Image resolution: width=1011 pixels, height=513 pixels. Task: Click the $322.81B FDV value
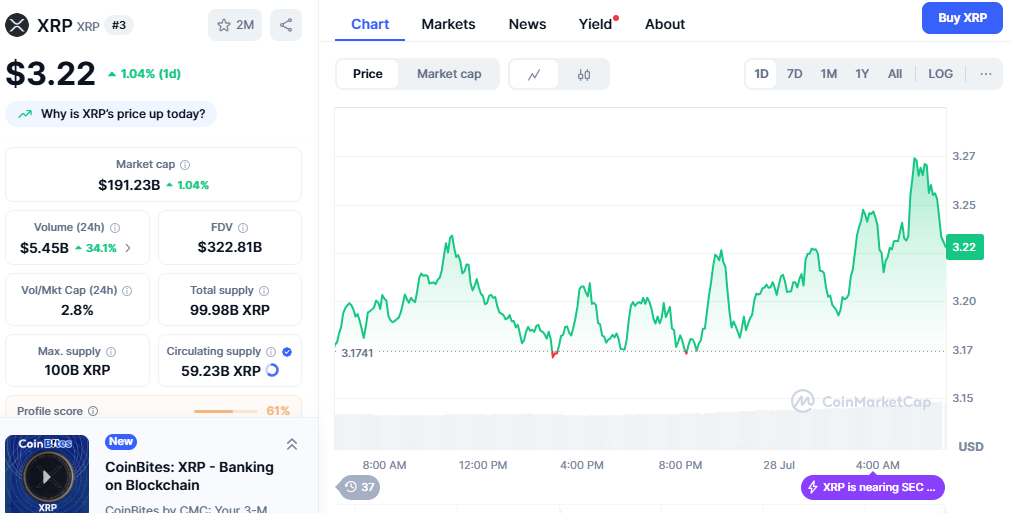point(230,247)
